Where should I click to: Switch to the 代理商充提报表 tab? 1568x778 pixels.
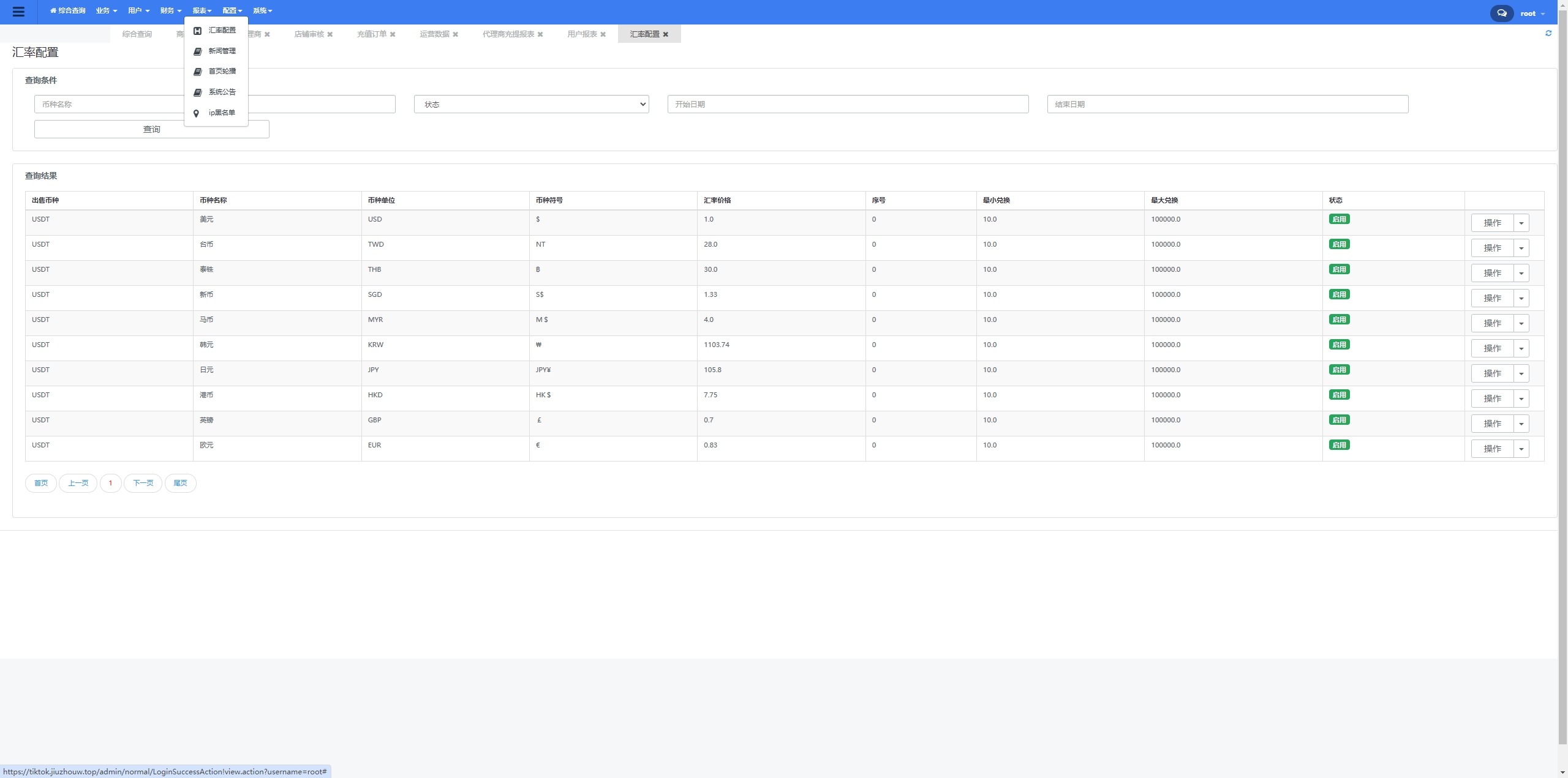[x=508, y=34]
